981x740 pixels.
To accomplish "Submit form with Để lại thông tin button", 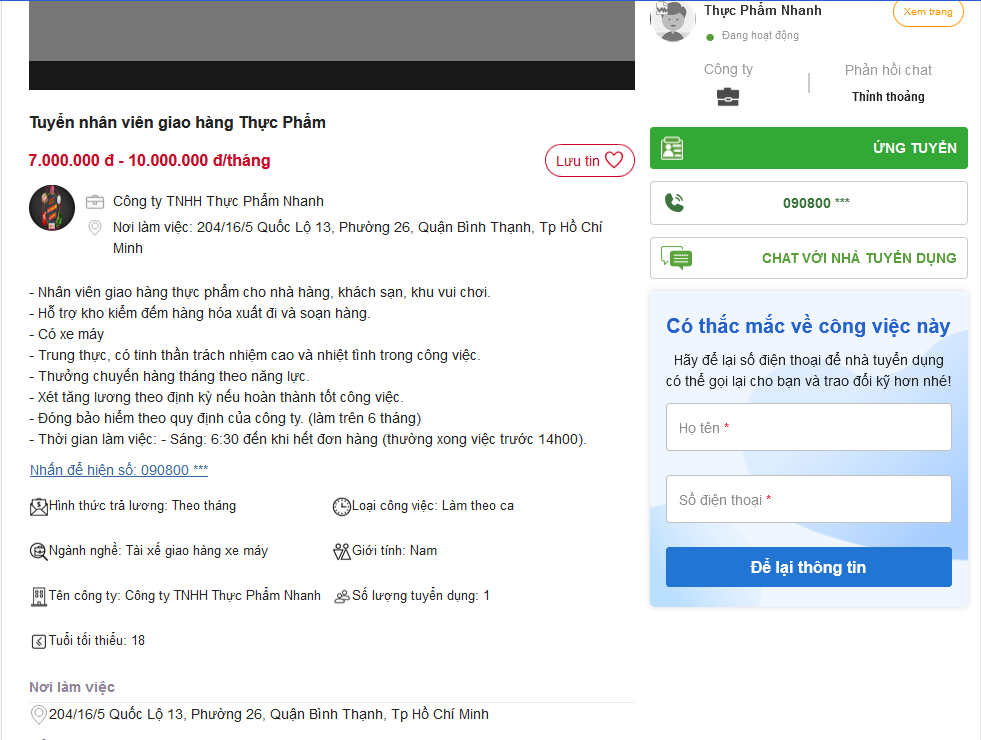I will [808, 567].
